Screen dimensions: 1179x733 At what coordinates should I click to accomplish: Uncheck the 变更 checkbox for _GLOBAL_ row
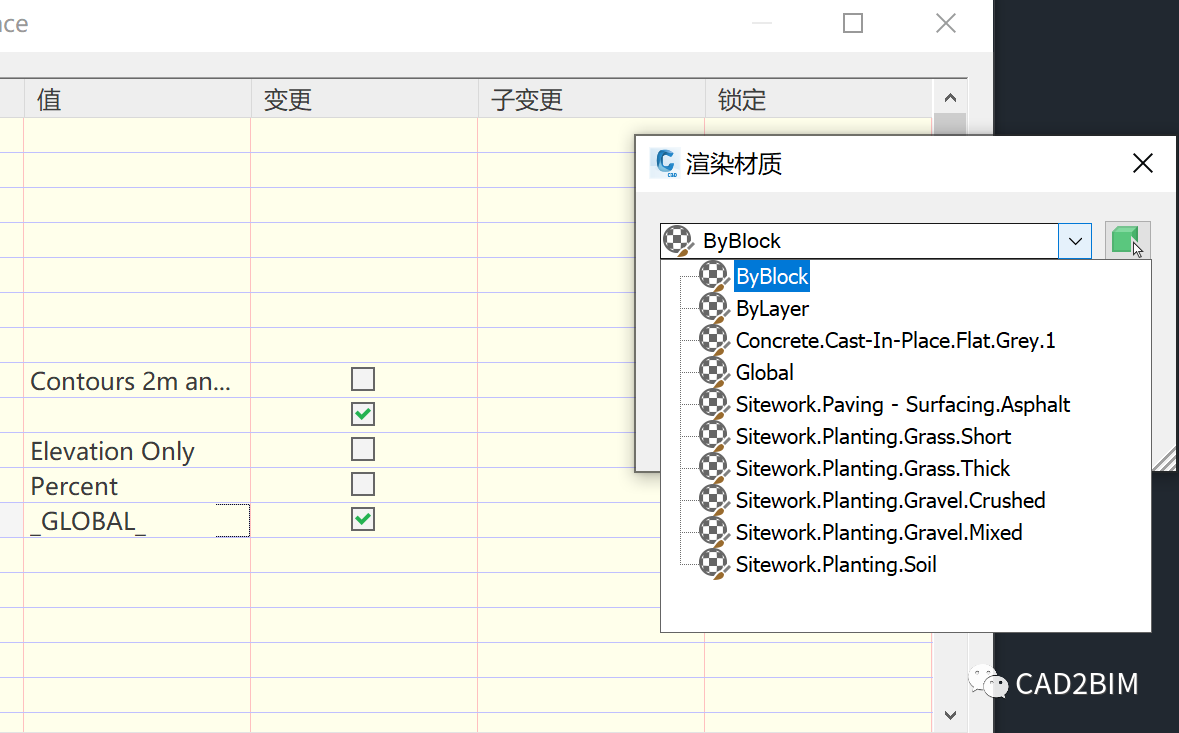363,519
